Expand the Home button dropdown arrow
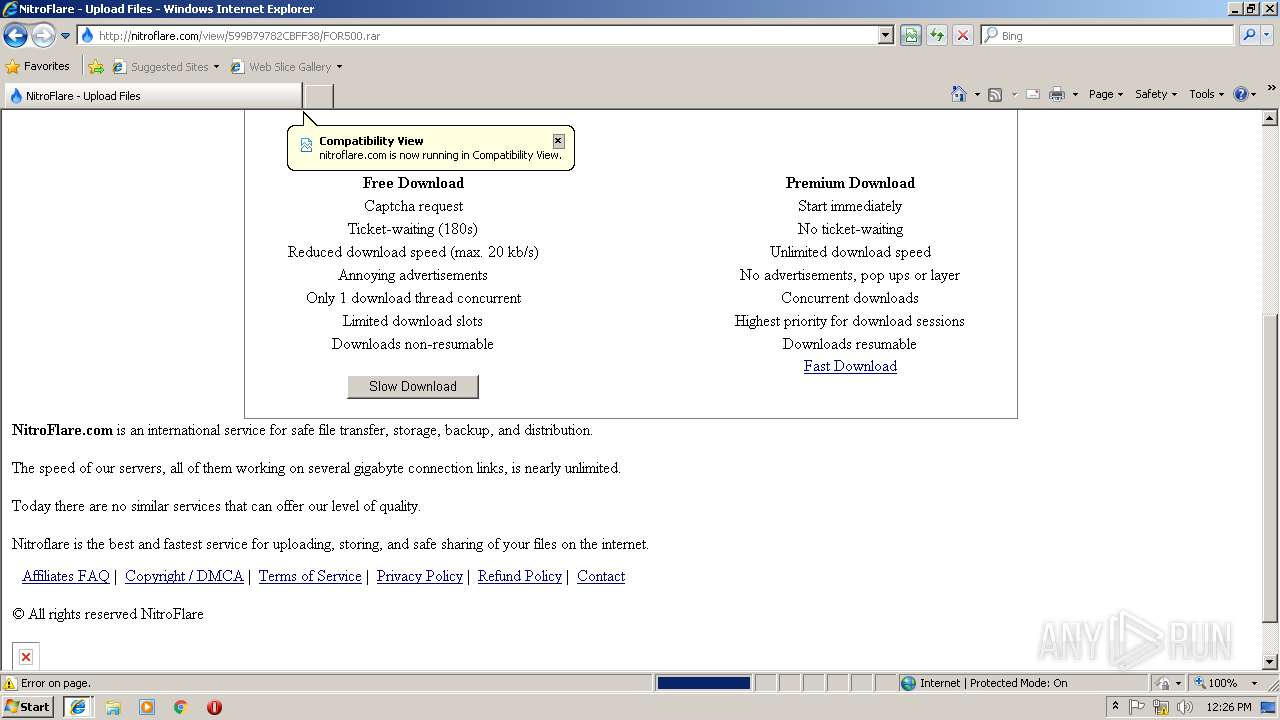 [x=977, y=94]
